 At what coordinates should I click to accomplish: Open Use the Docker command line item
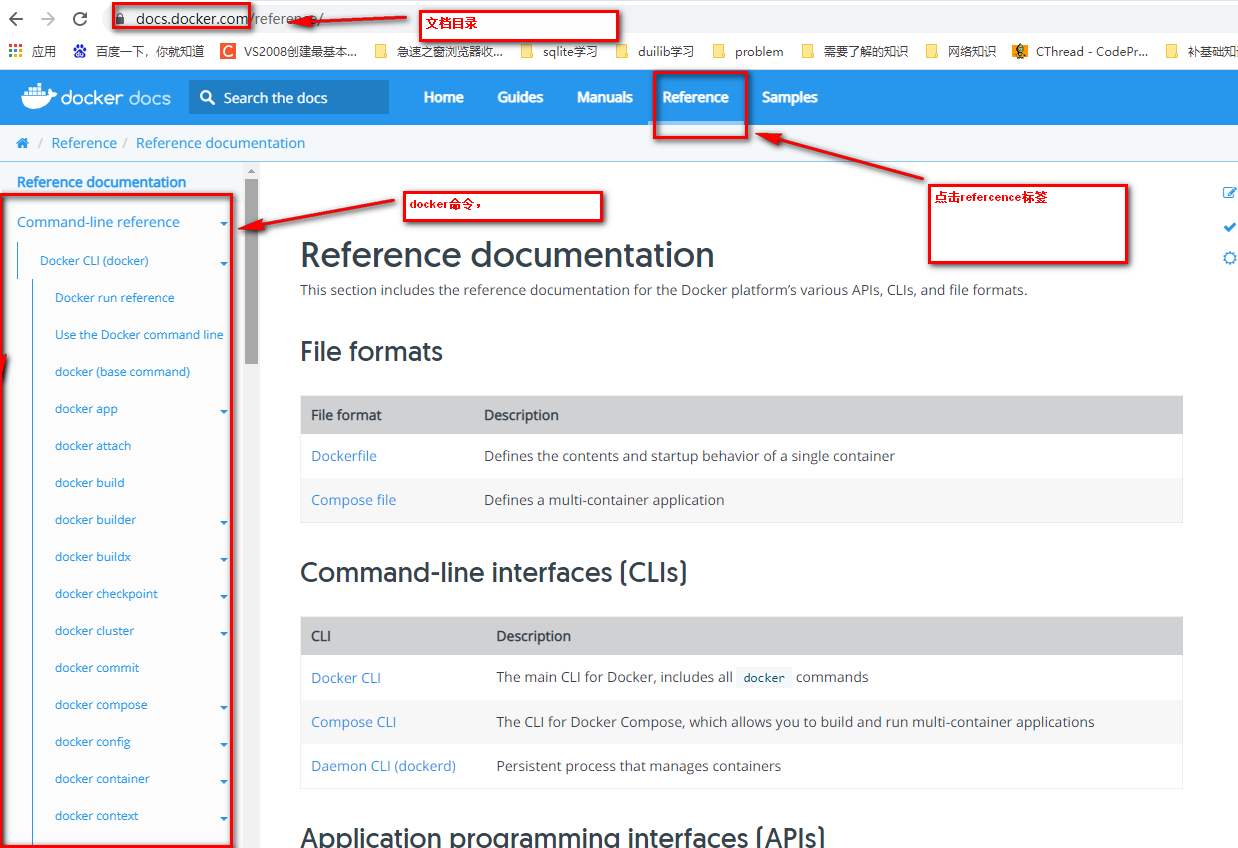[139, 335]
